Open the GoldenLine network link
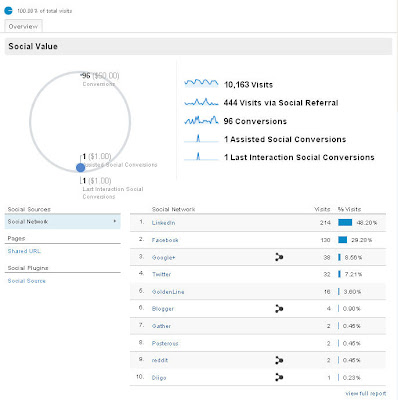Viewport: 398px width, 400px height. click(168, 292)
